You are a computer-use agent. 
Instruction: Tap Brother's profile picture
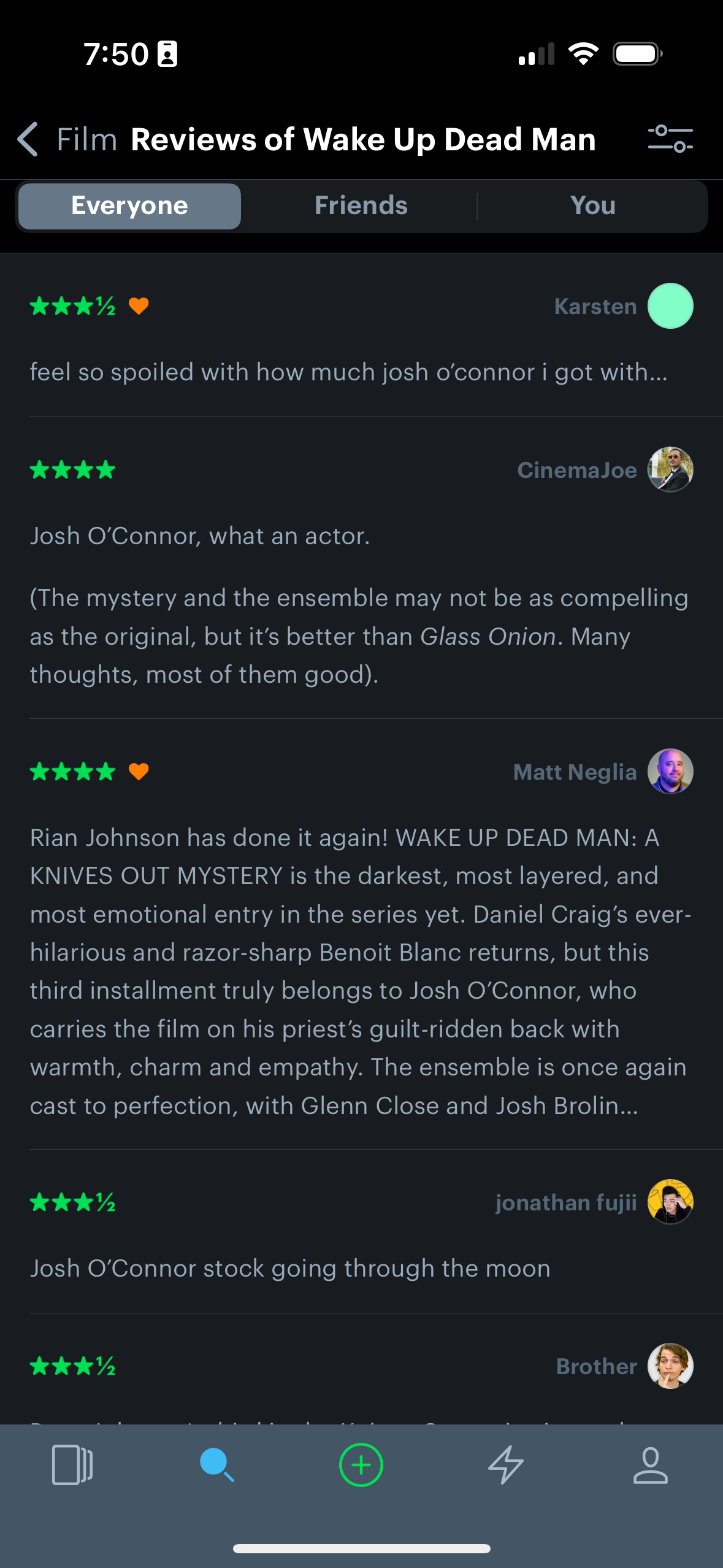(x=670, y=1366)
